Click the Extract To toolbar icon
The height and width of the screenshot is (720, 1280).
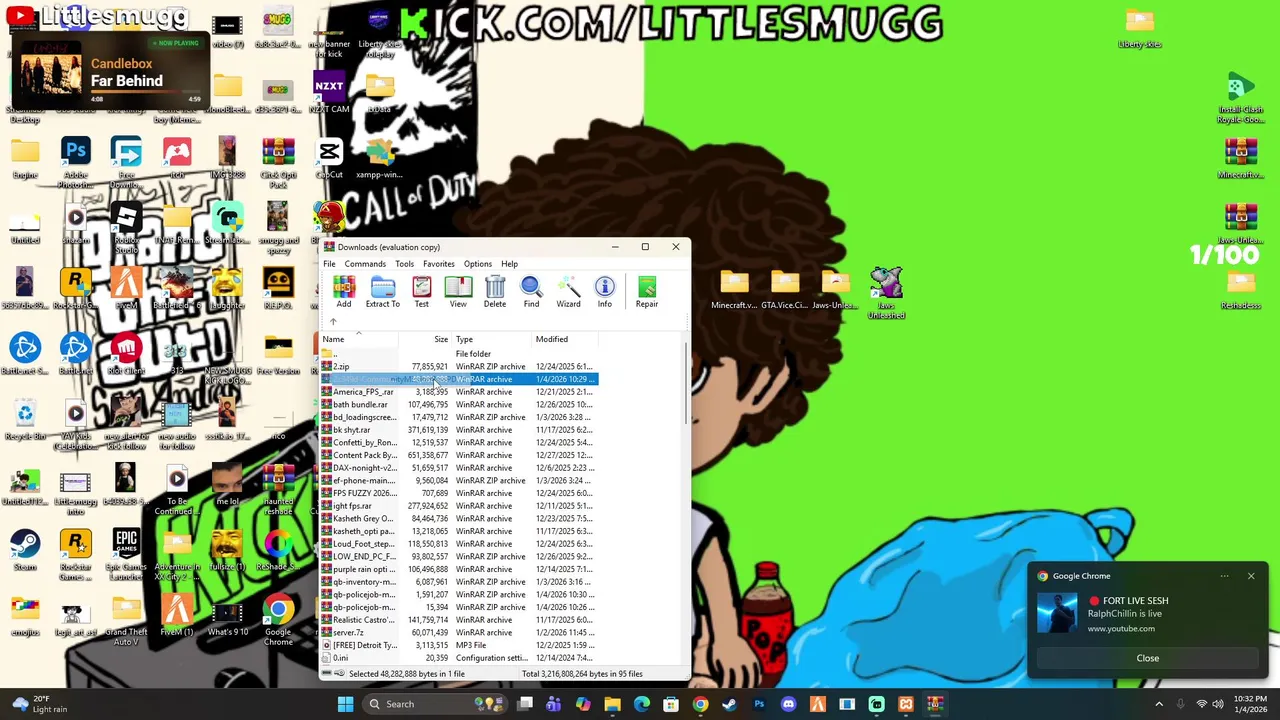coord(382,292)
